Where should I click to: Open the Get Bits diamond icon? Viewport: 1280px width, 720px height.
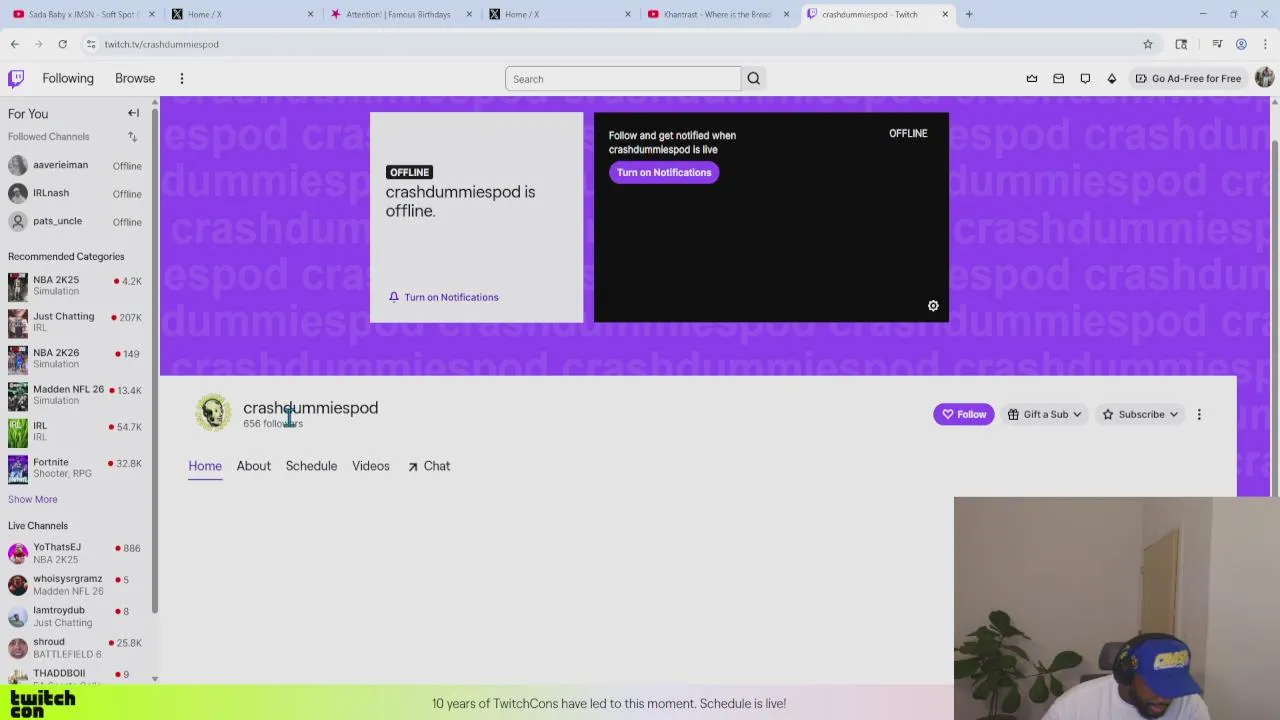(1111, 78)
